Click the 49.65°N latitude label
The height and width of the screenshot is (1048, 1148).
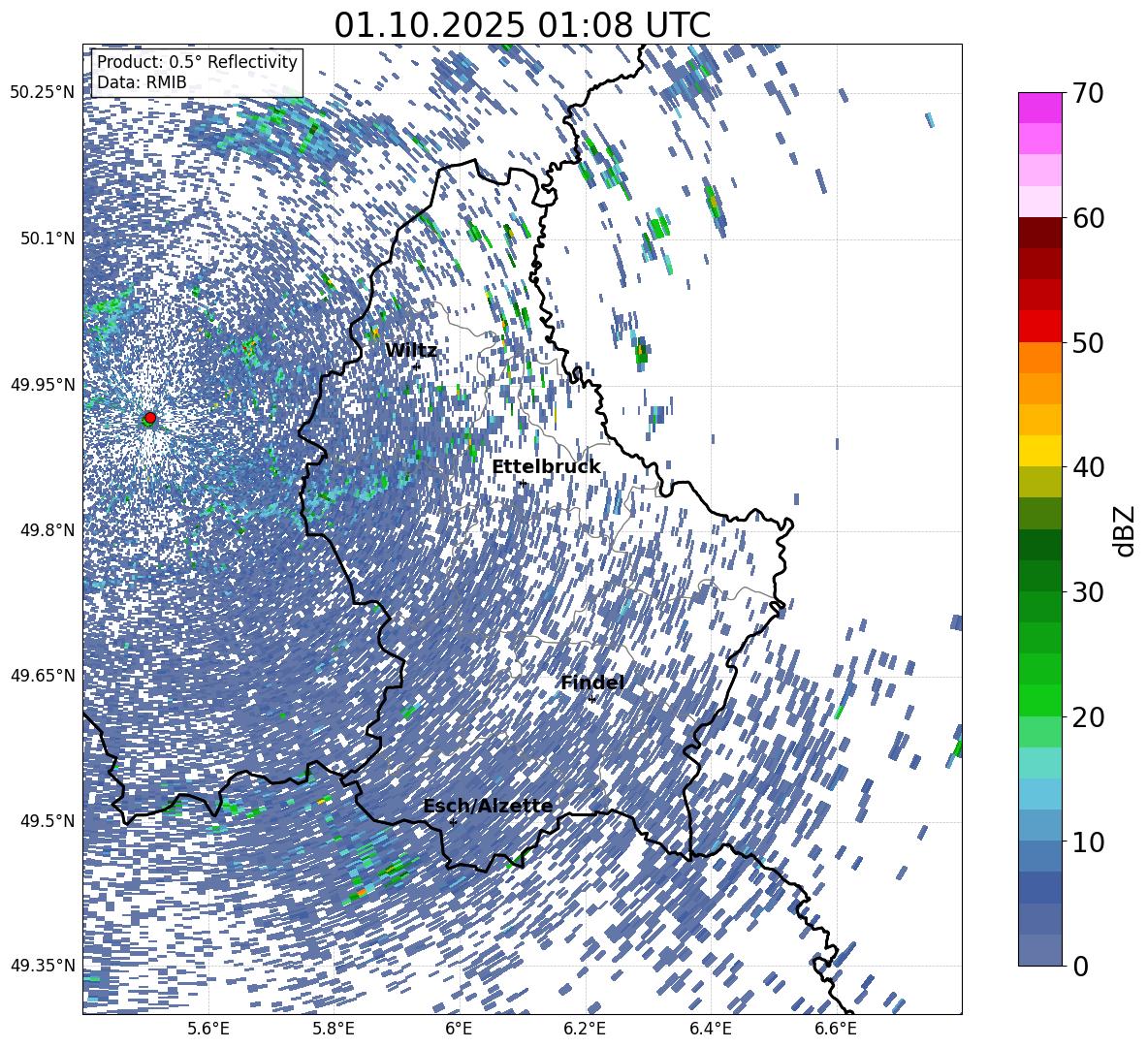tap(43, 676)
